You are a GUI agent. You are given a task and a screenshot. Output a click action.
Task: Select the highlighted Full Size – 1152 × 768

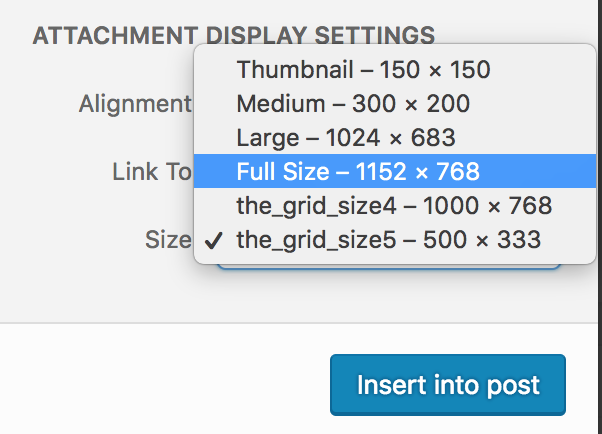click(x=358, y=172)
